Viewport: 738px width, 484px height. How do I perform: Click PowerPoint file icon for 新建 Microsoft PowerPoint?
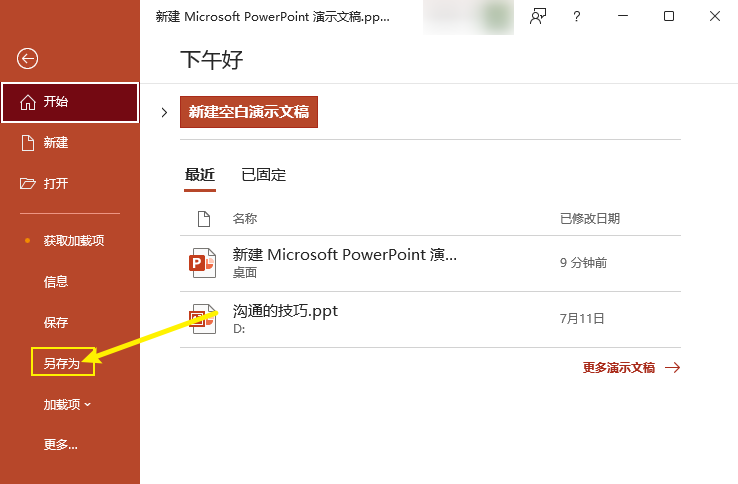202,263
